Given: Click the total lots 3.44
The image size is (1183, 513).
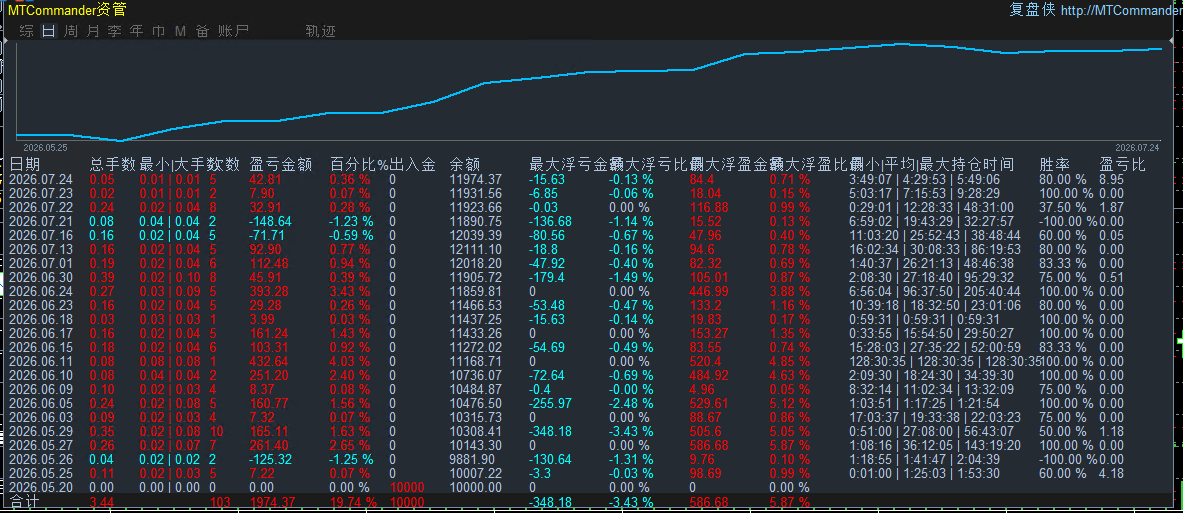Looking at the screenshot, I should coord(103,502).
